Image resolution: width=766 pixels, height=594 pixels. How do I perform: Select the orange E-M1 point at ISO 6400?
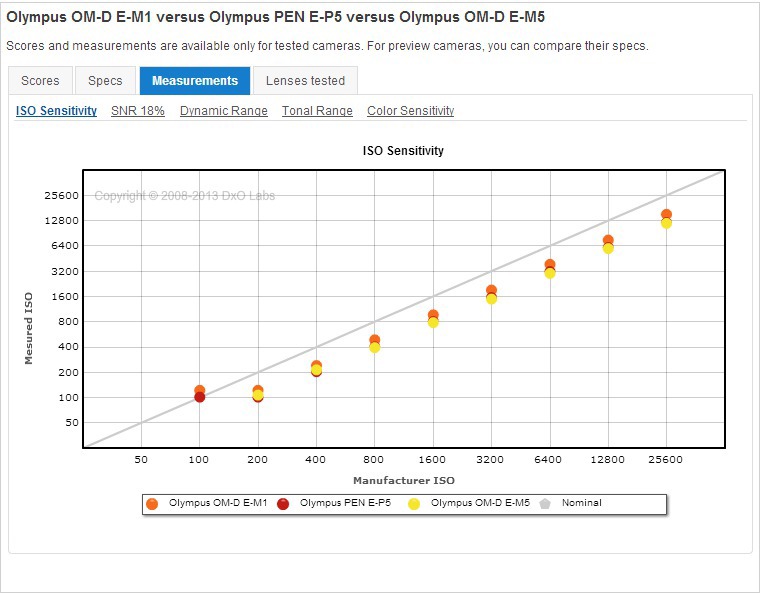coord(550,264)
